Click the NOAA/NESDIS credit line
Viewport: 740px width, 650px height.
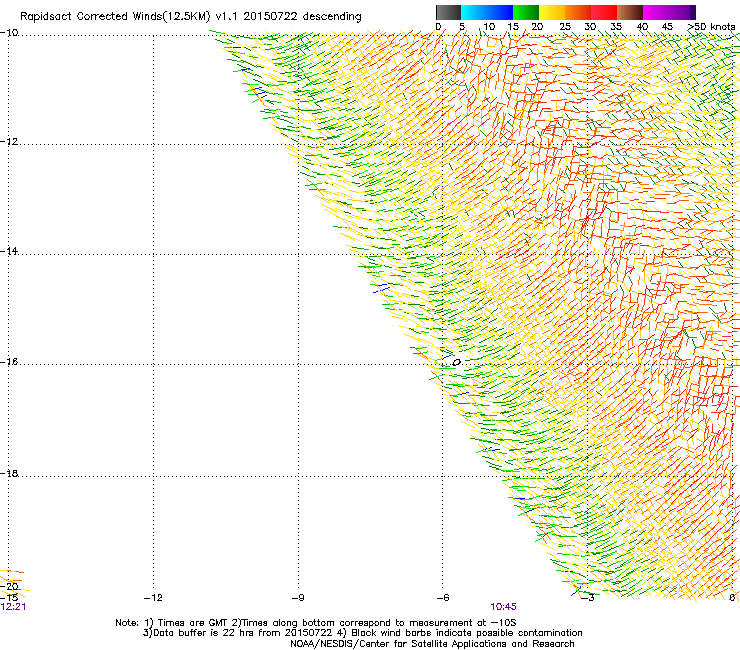[x=432, y=644]
